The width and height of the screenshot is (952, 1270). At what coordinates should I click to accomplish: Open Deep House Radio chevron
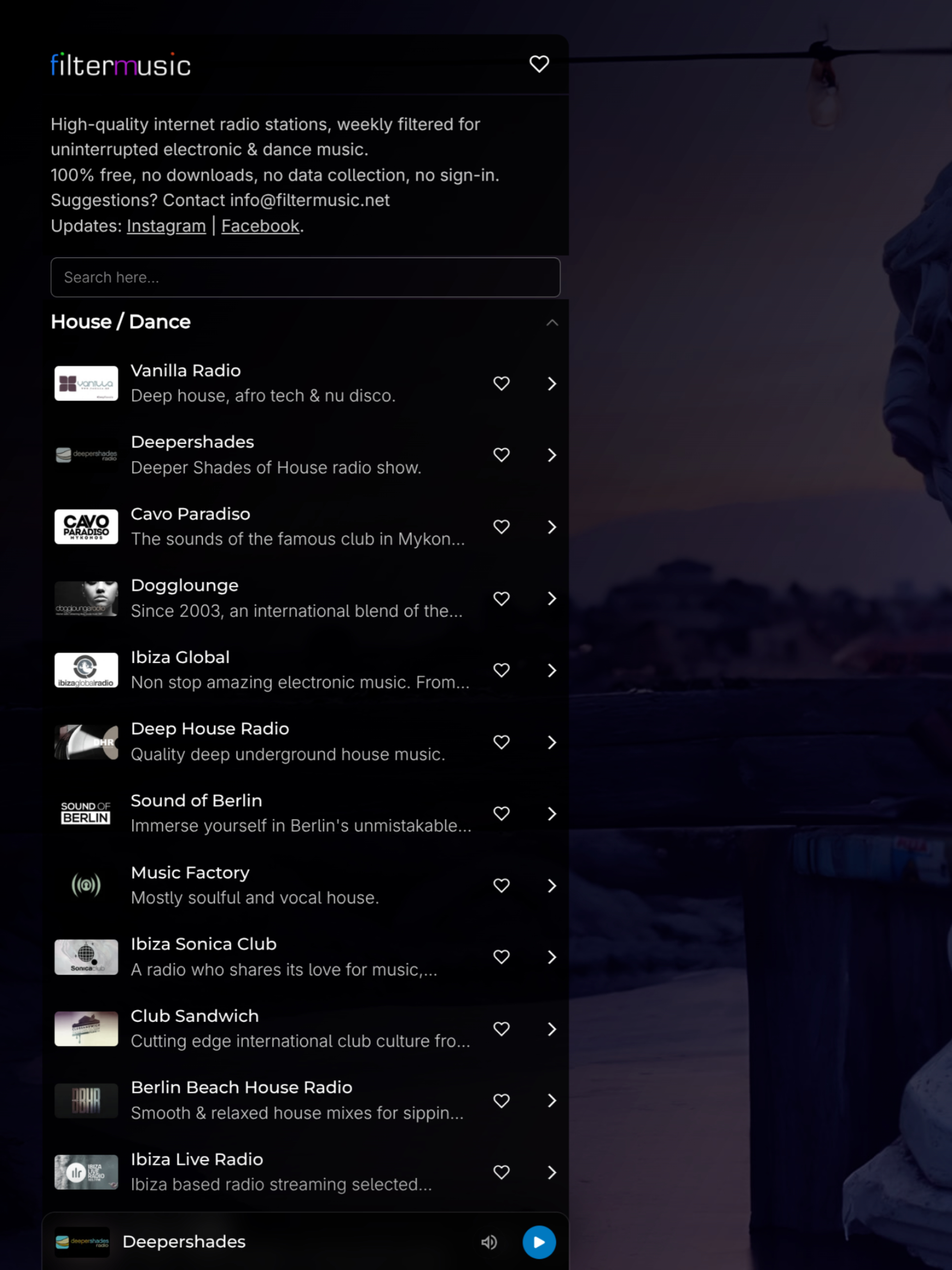click(x=552, y=742)
